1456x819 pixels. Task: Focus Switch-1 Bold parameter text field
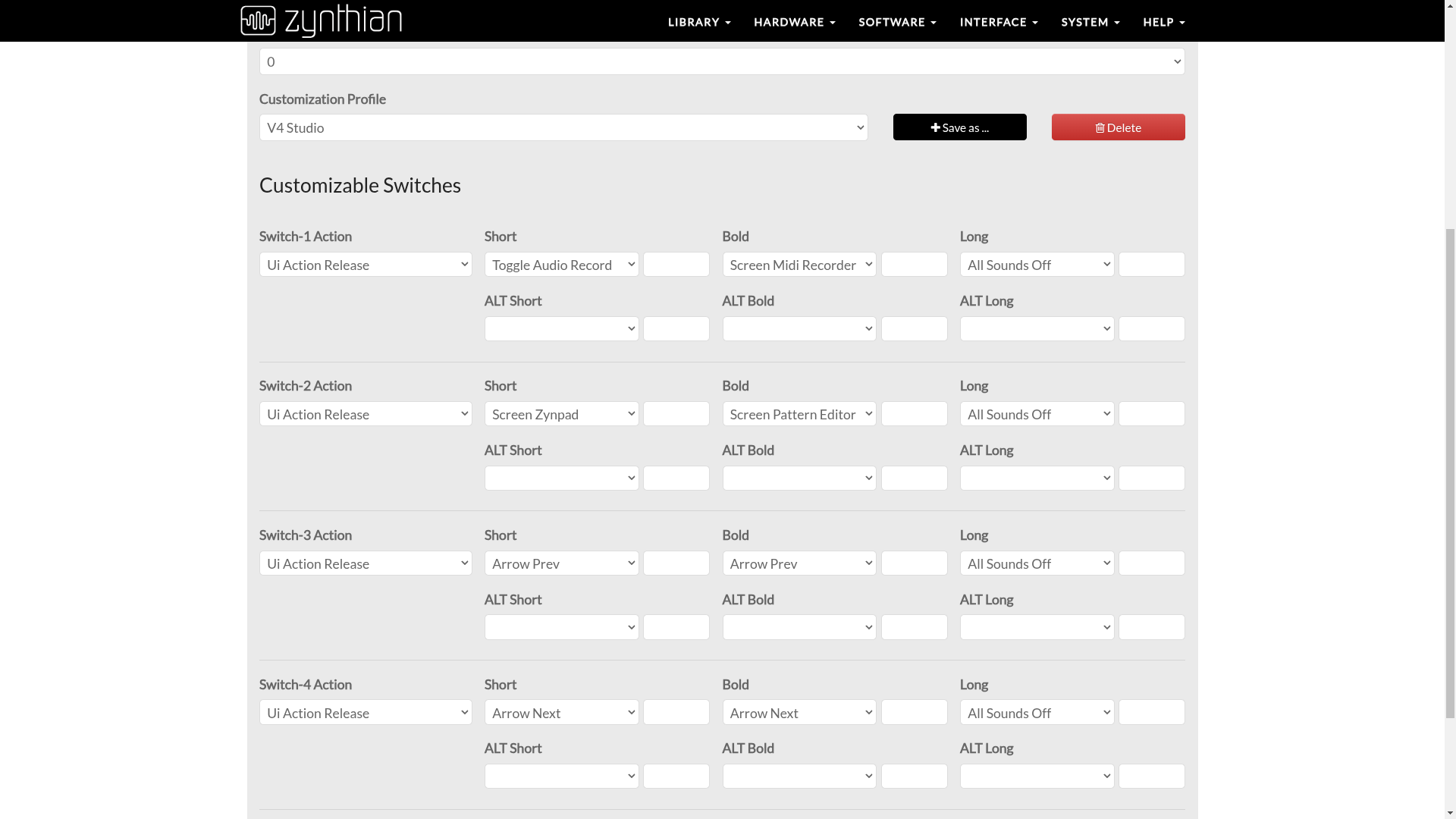[915, 265]
